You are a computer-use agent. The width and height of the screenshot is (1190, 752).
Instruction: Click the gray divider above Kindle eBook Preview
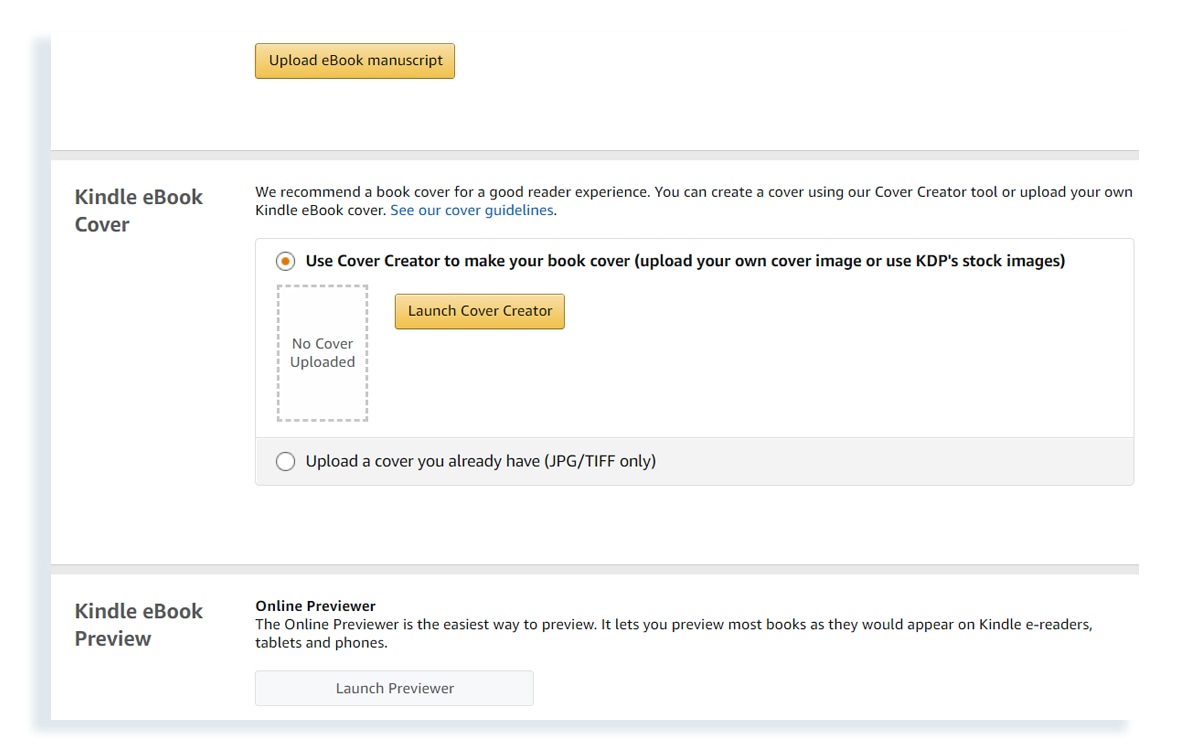coord(594,569)
